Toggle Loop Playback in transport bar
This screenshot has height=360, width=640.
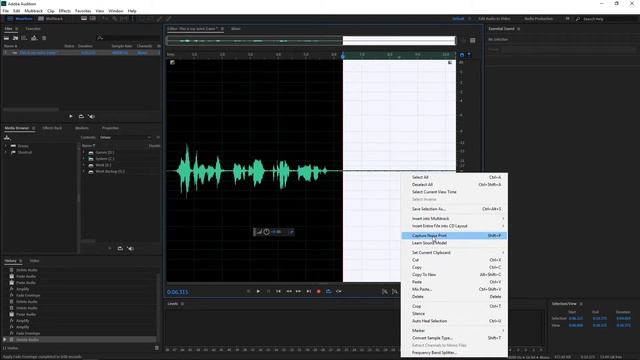pyautogui.click(x=329, y=291)
